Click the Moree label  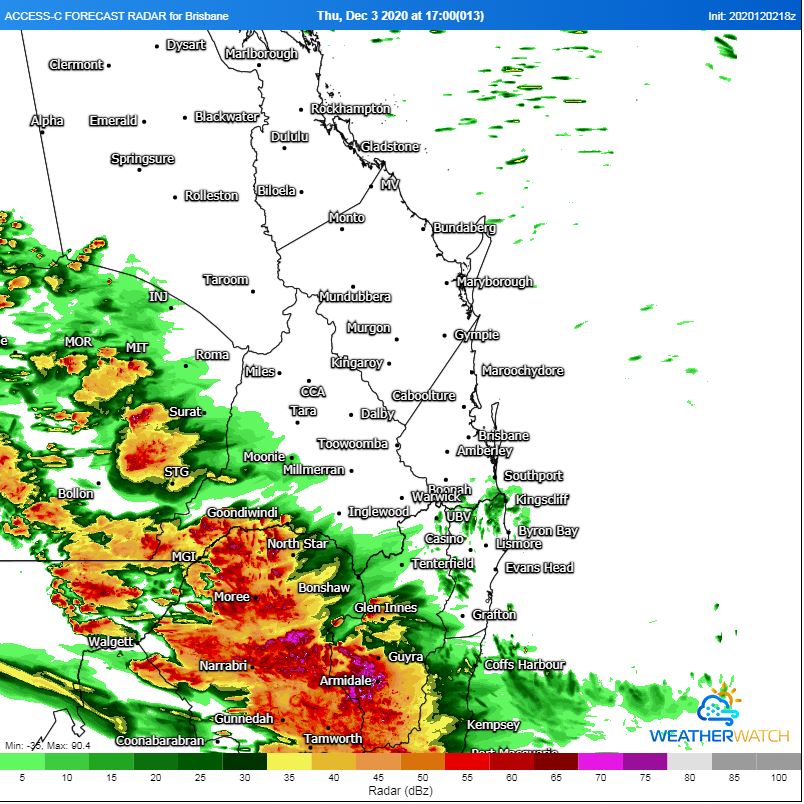pyautogui.click(x=232, y=596)
